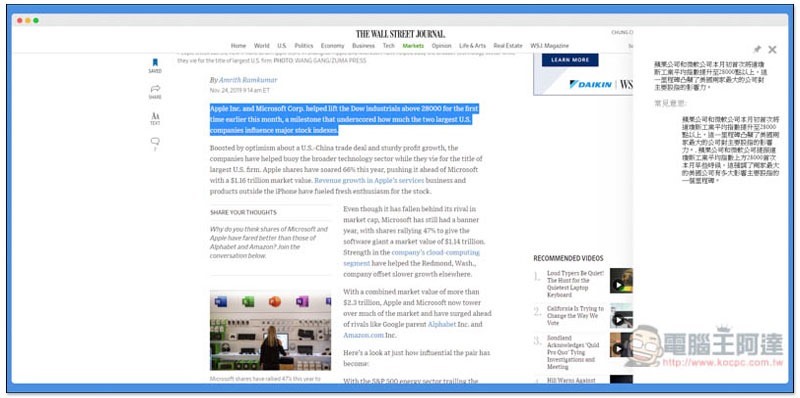Image resolution: width=800 pixels, height=398 pixels.
Task: Click the Saved bookmark icon
Action: [x=155, y=63]
